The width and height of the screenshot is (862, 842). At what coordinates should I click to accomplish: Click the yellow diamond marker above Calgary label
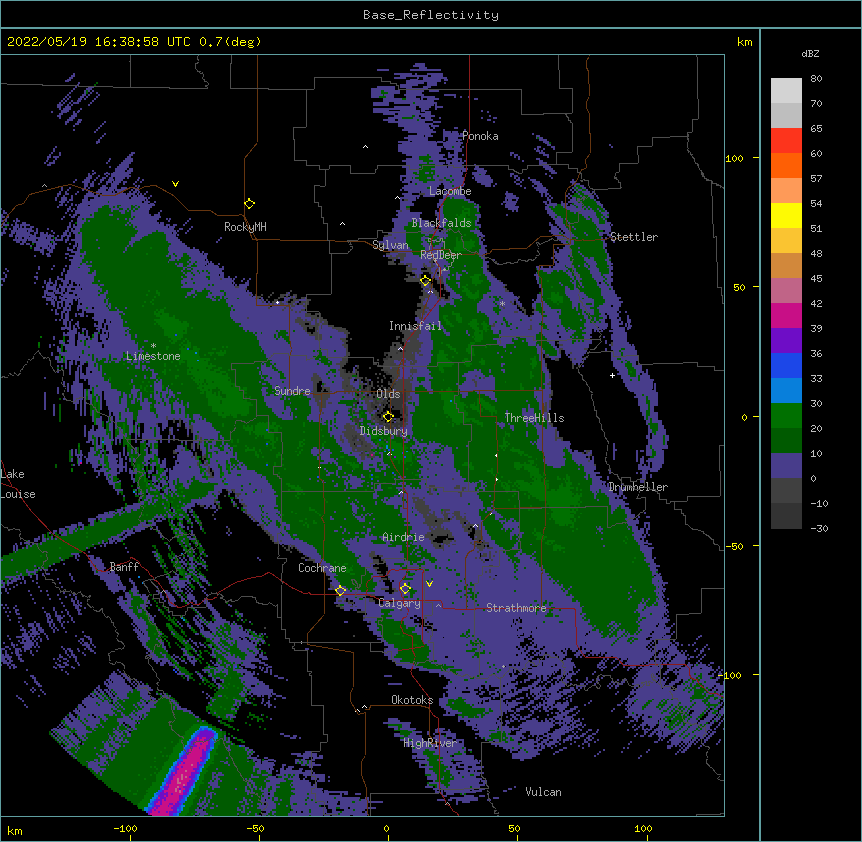click(x=405, y=589)
